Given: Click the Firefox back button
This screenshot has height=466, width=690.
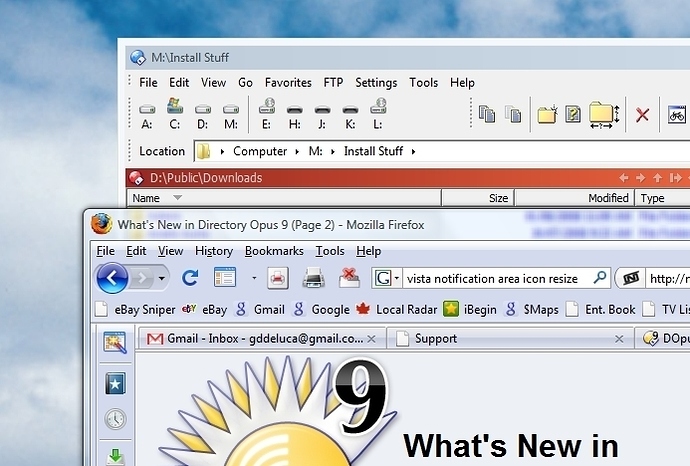Looking at the screenshot, I should tap(112, 278).
